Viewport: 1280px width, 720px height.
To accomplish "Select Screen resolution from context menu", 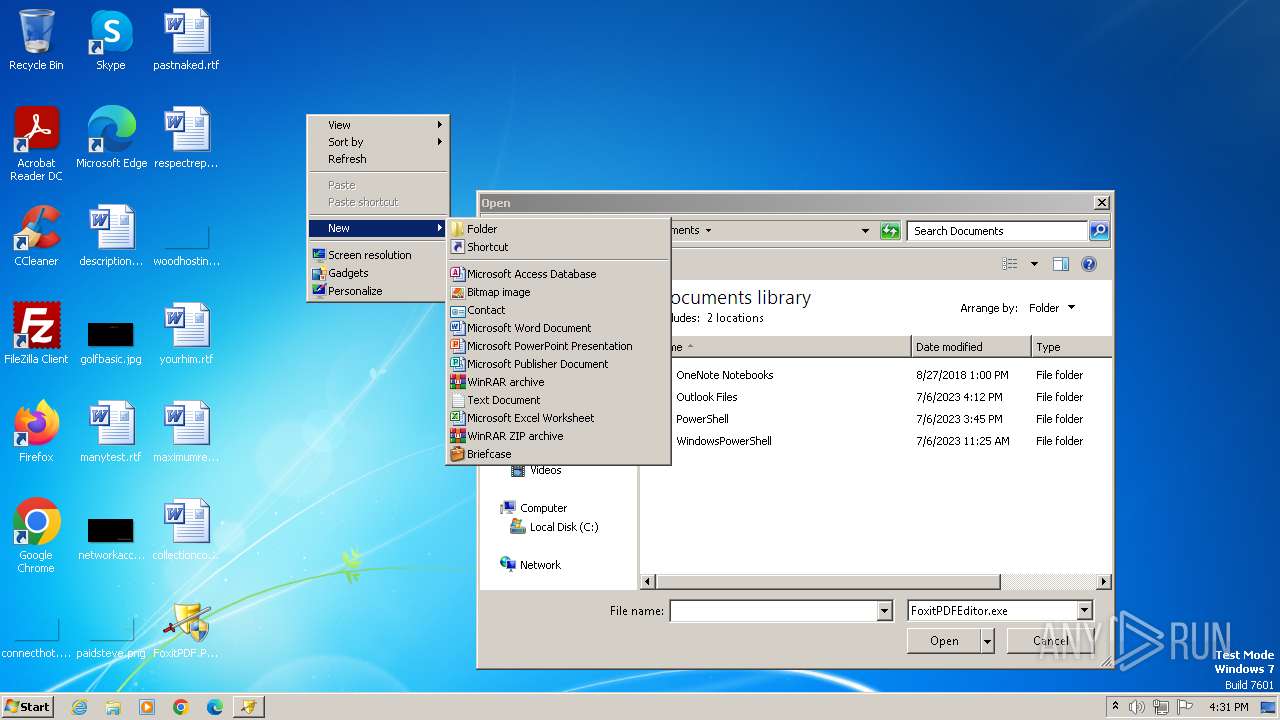I will click(x=378, y=255).
